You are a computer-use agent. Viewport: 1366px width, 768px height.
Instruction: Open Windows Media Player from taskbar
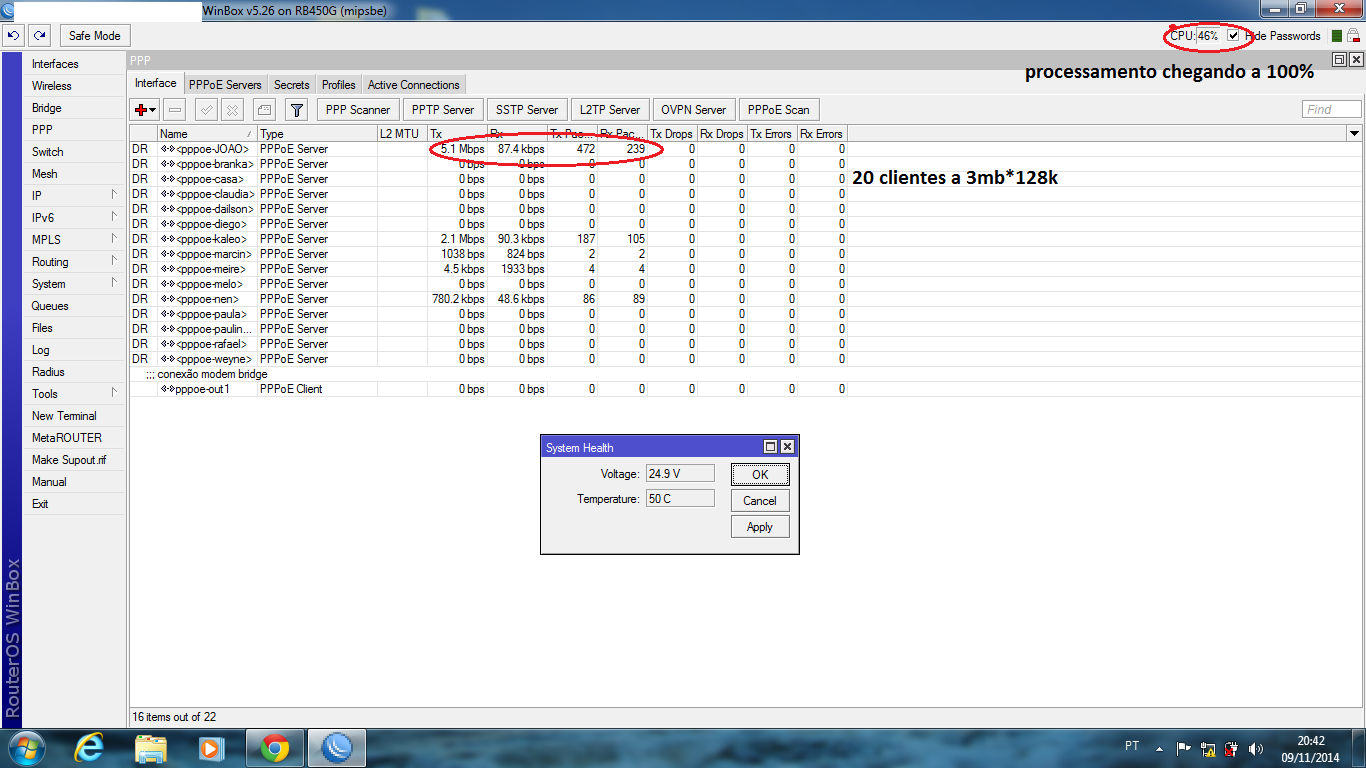tap(211, 747)
